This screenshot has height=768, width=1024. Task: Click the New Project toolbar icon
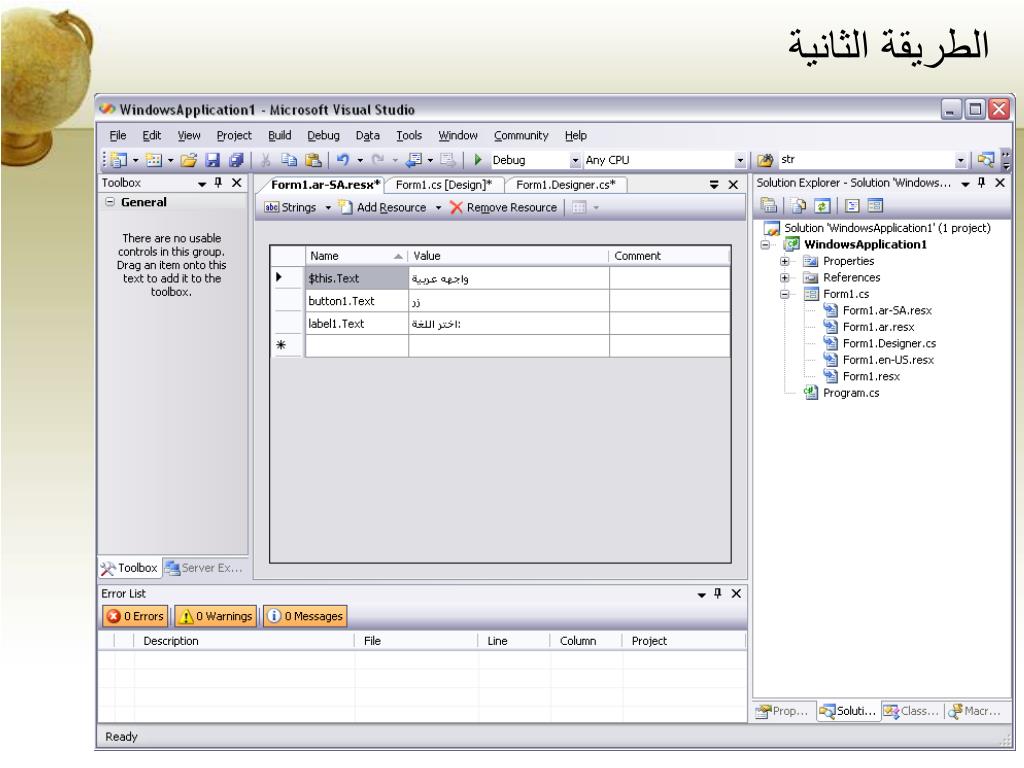click(118, 159)
